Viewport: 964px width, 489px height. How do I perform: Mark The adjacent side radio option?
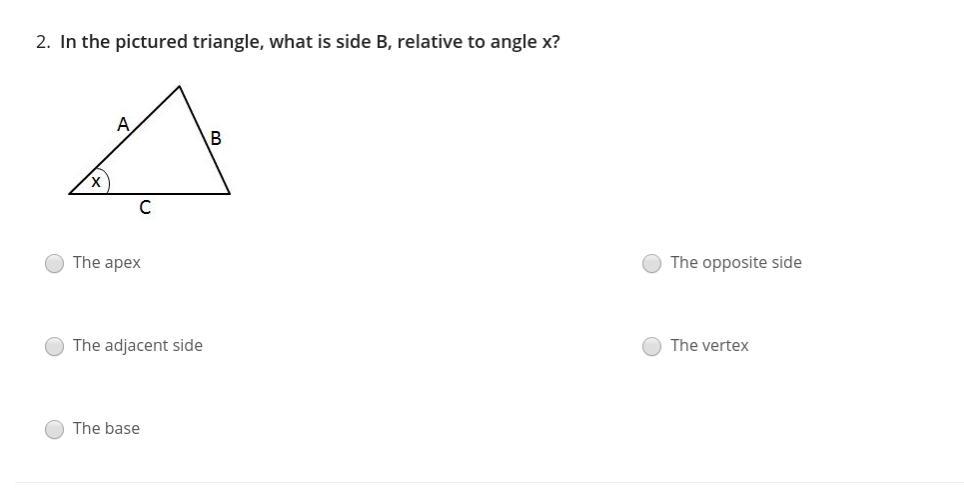(x=54, y=346)
